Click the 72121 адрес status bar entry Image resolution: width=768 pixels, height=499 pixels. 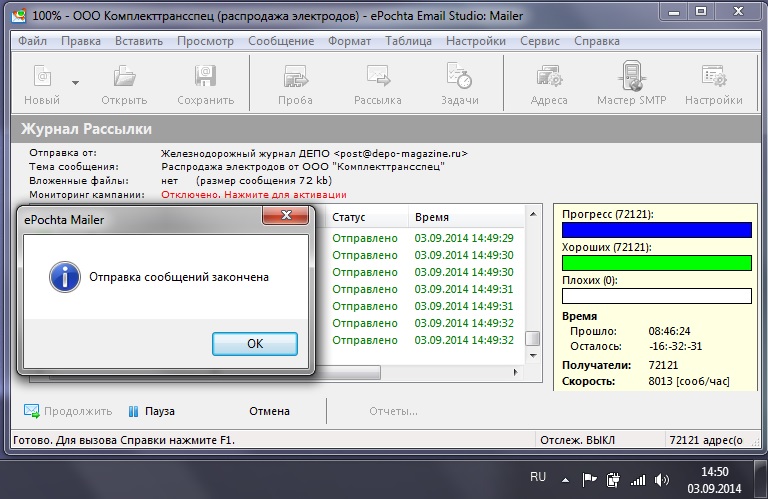(x=706, y=440)
